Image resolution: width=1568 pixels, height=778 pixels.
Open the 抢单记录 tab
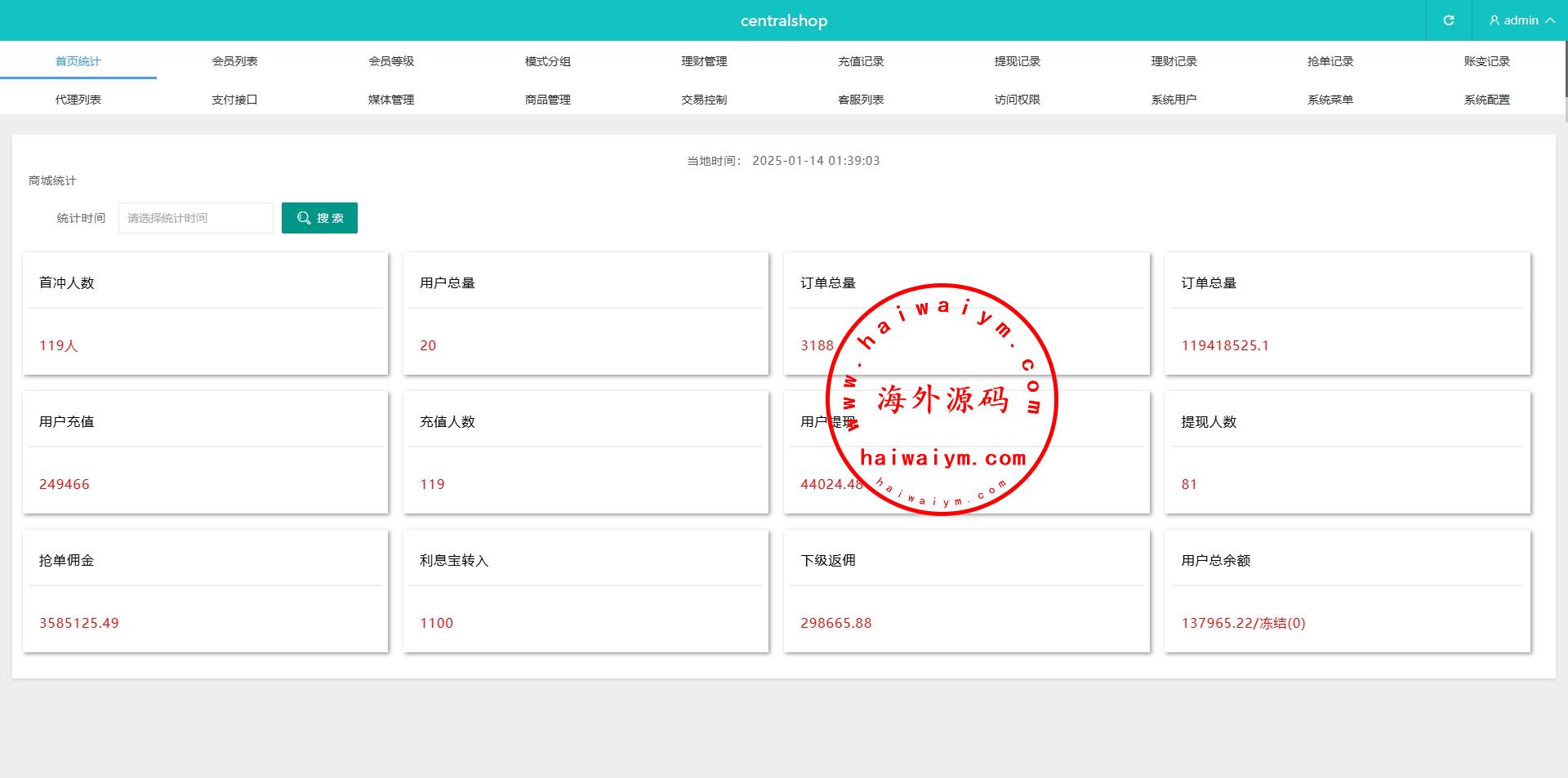[1330, 61]
